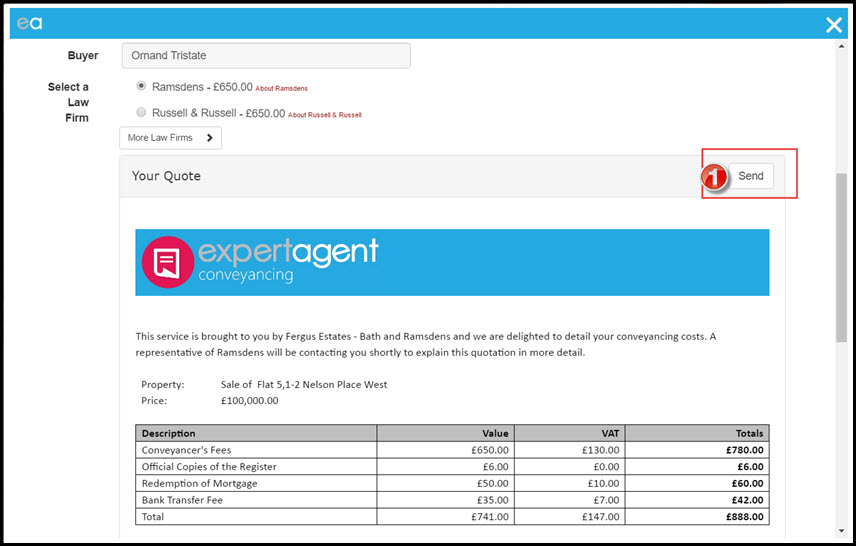856x546 pixels.
Task: Click the scrollbar down arrow
Action: [841, 531]
